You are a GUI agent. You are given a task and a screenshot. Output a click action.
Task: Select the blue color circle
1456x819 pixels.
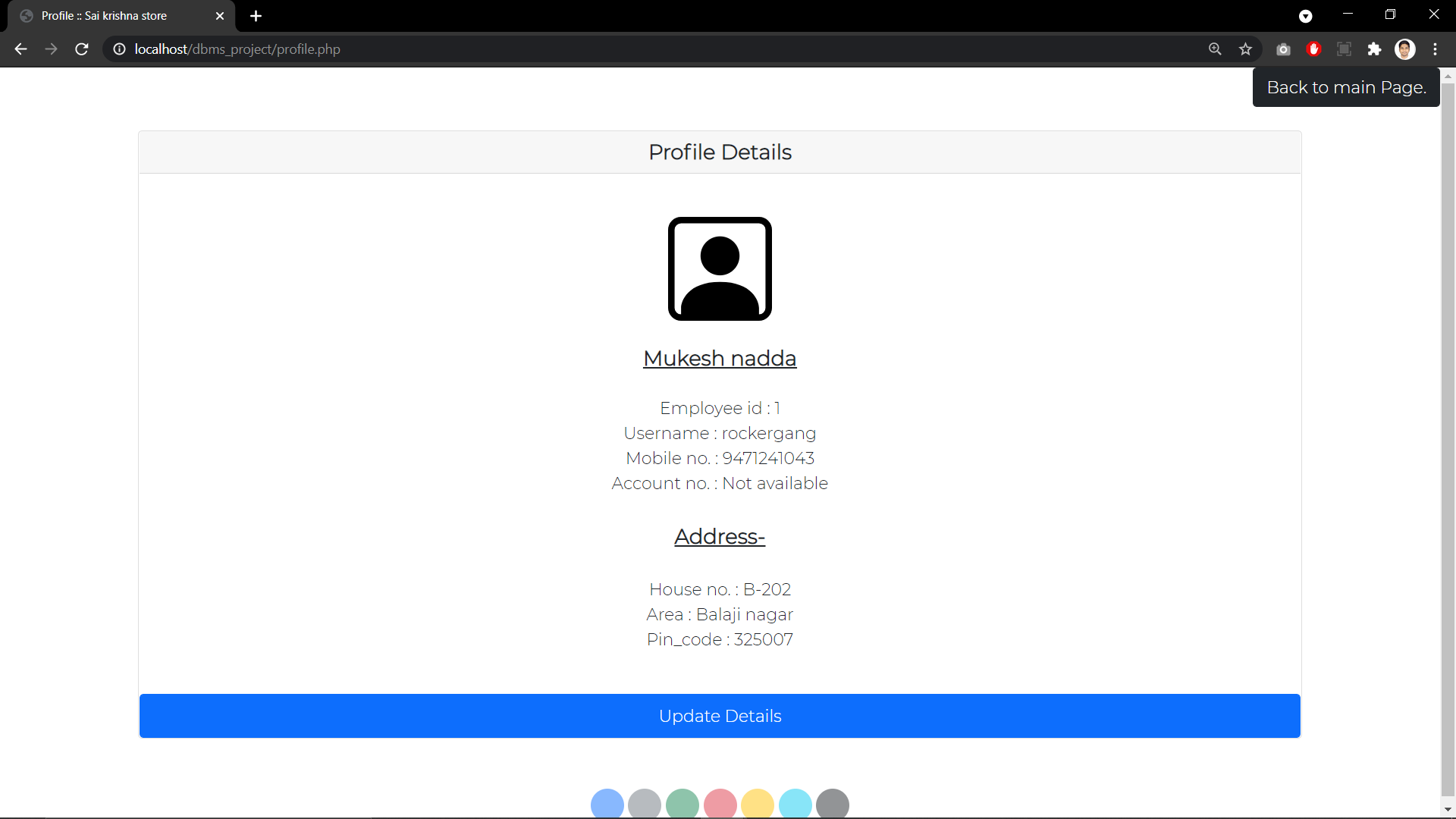click(x=607, y=804)
